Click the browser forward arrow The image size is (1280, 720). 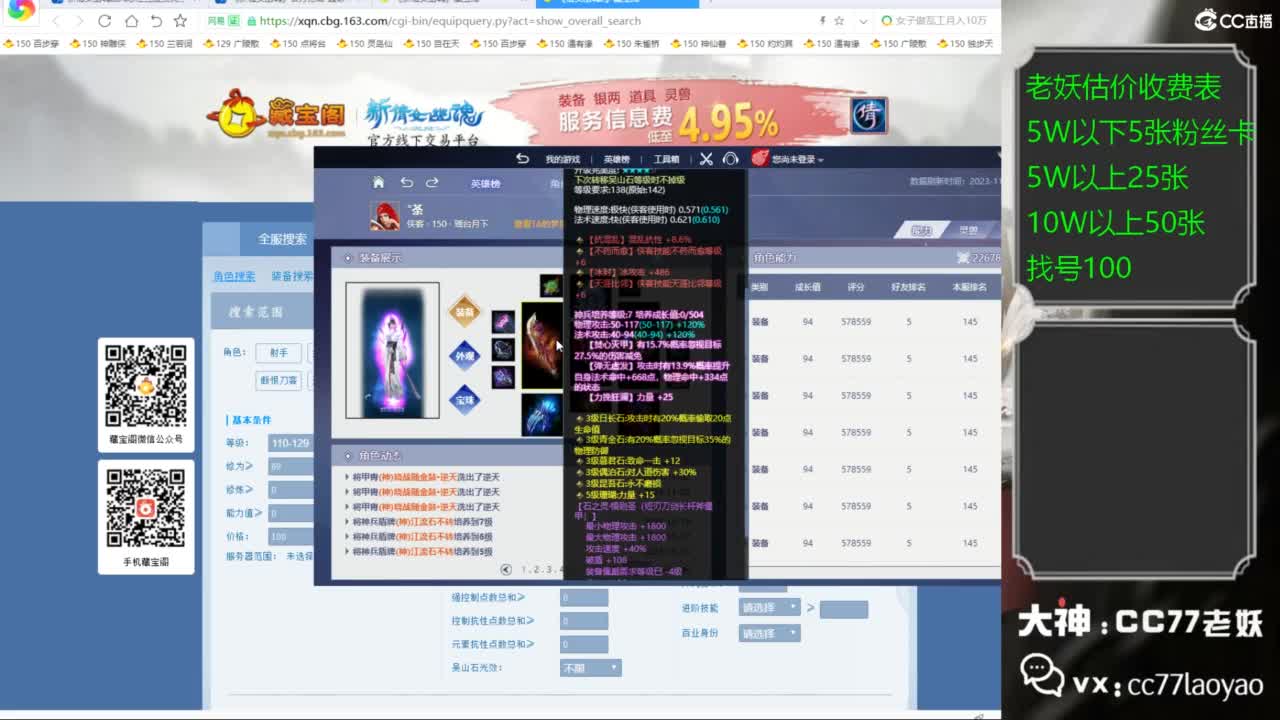click(79, 21)
